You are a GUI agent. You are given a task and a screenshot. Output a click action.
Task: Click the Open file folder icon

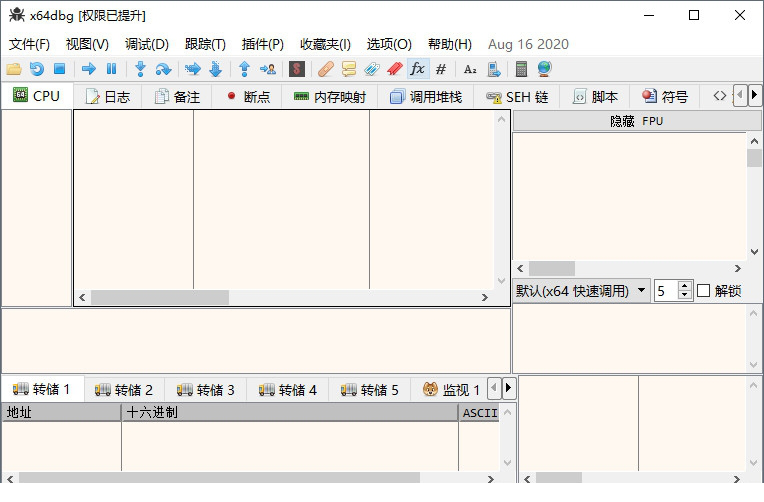click(x=14, y=69)
